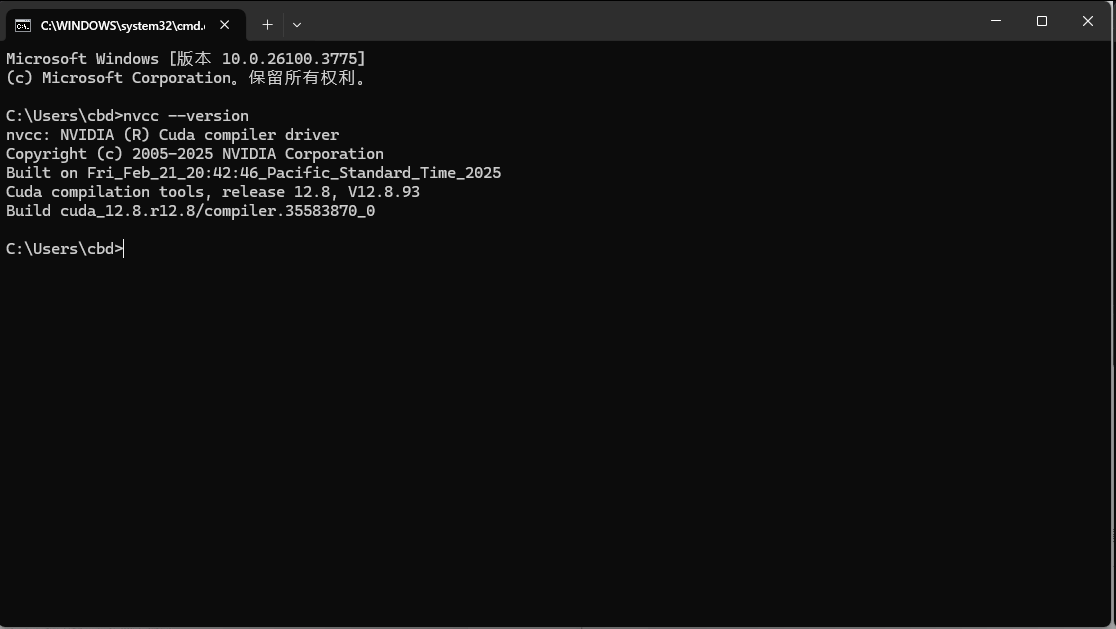Viewport: 1116px width, 629px height.
Task: Click the nvcc --version command text
Action: click(x=185, y=115)
